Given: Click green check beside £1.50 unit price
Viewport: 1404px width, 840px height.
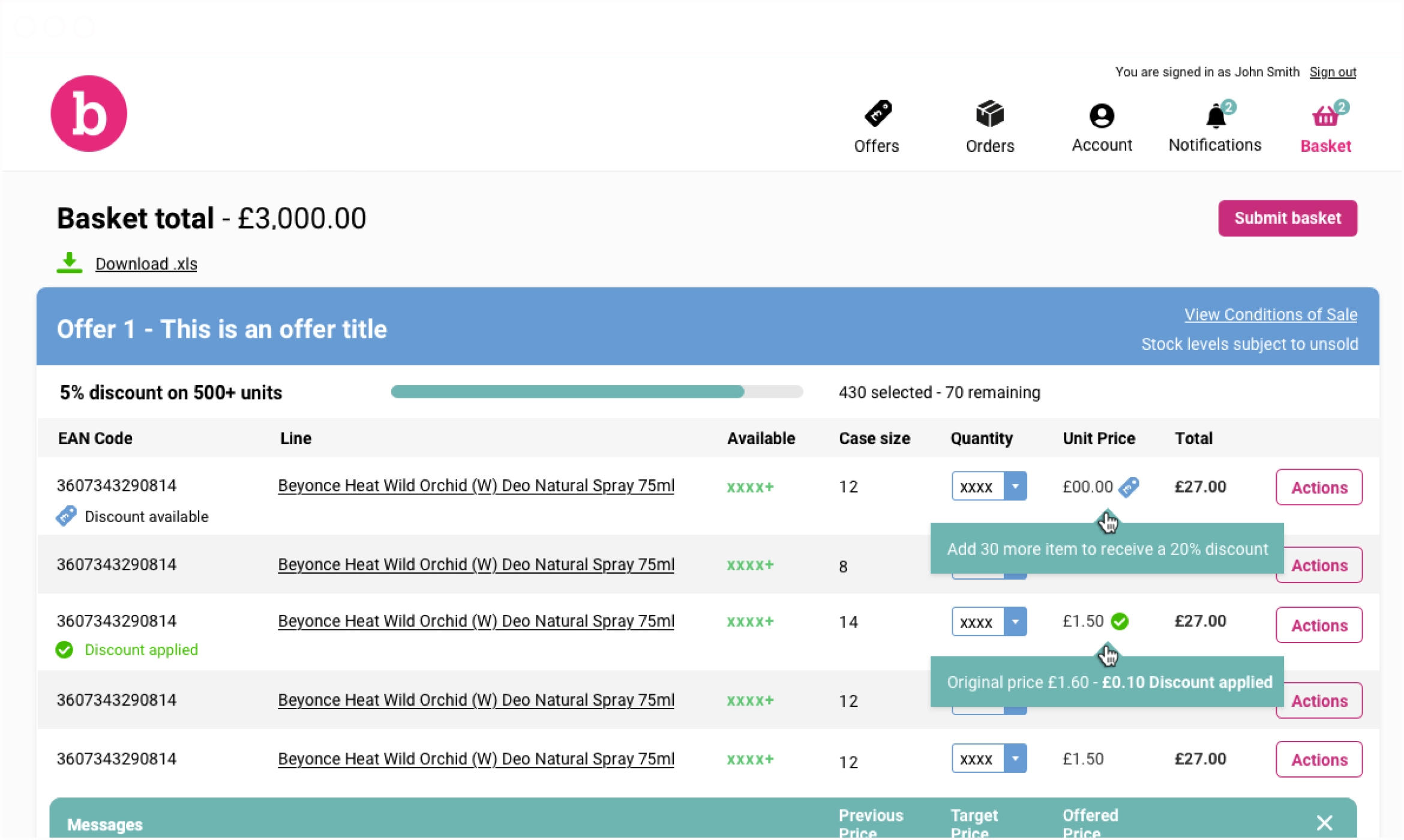Looking at the screenshot, I should click(x=1120, y=622).
